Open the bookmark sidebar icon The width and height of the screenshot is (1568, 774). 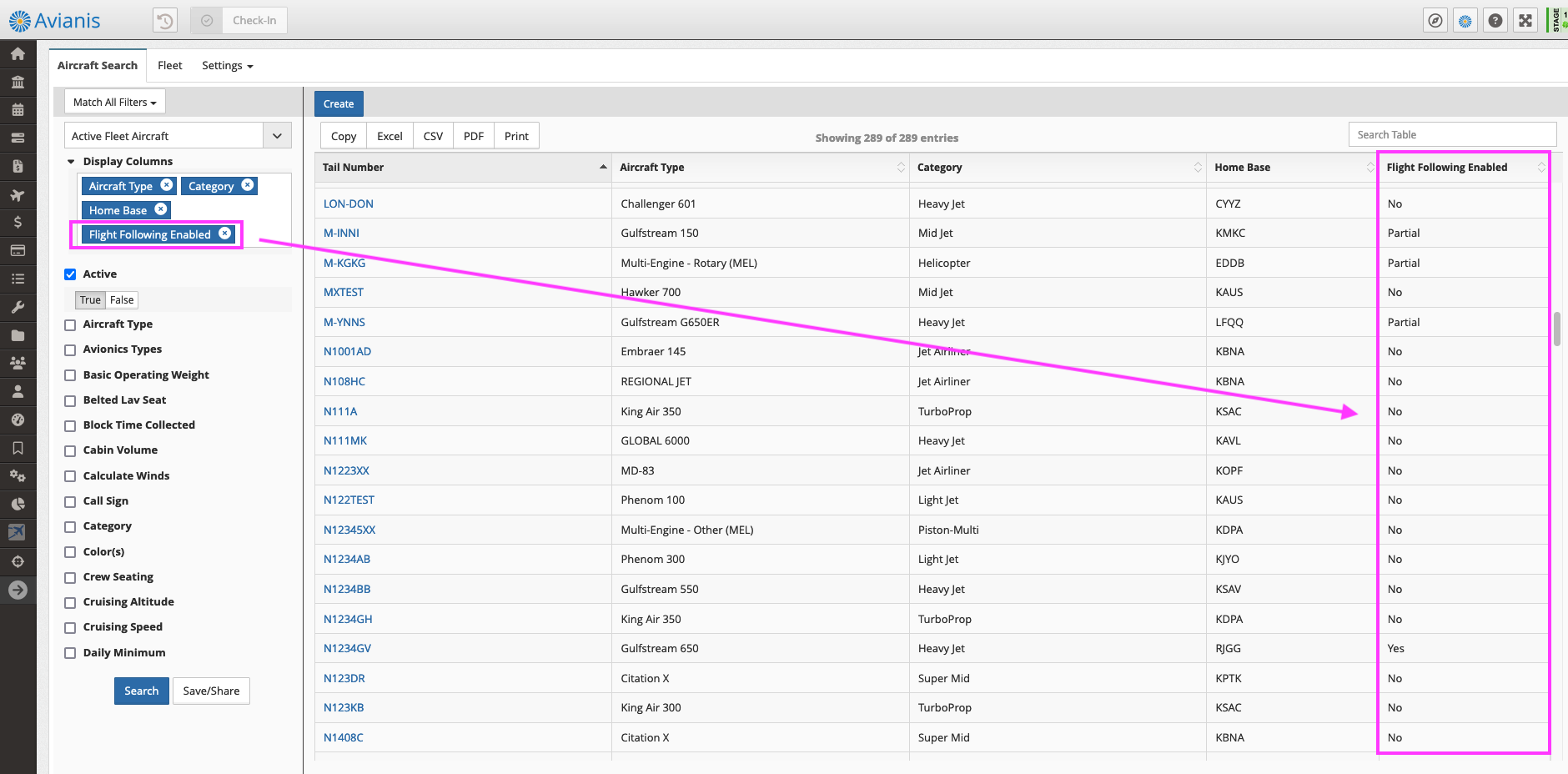coord(18,448)
